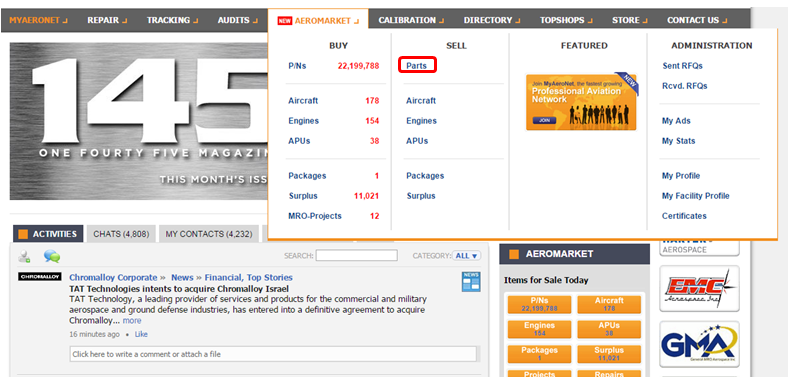The width and height of the screenshot is (800, 384).
Task: Switch to the ACTIVITIES tab
Action: (x=48, y=234)
